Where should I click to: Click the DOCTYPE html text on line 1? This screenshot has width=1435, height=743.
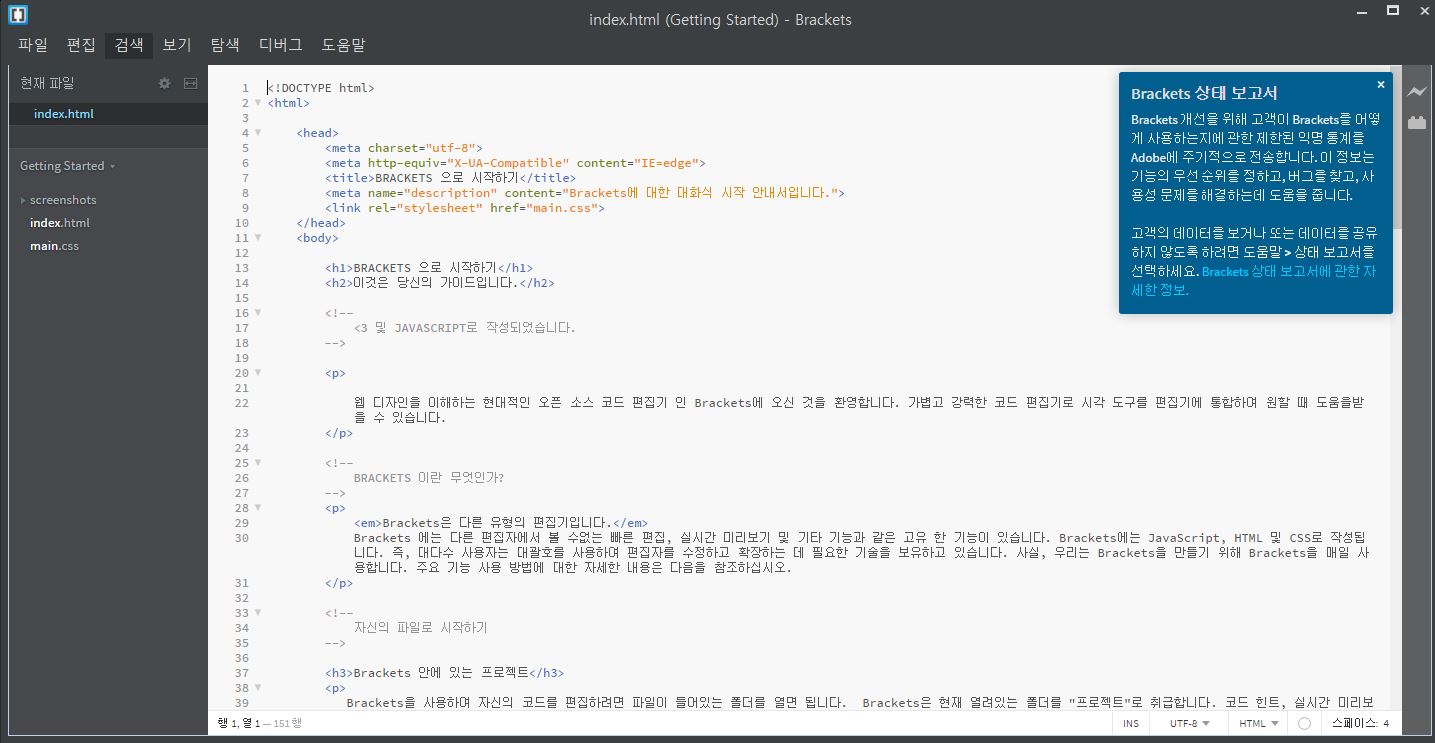point(320,88)
